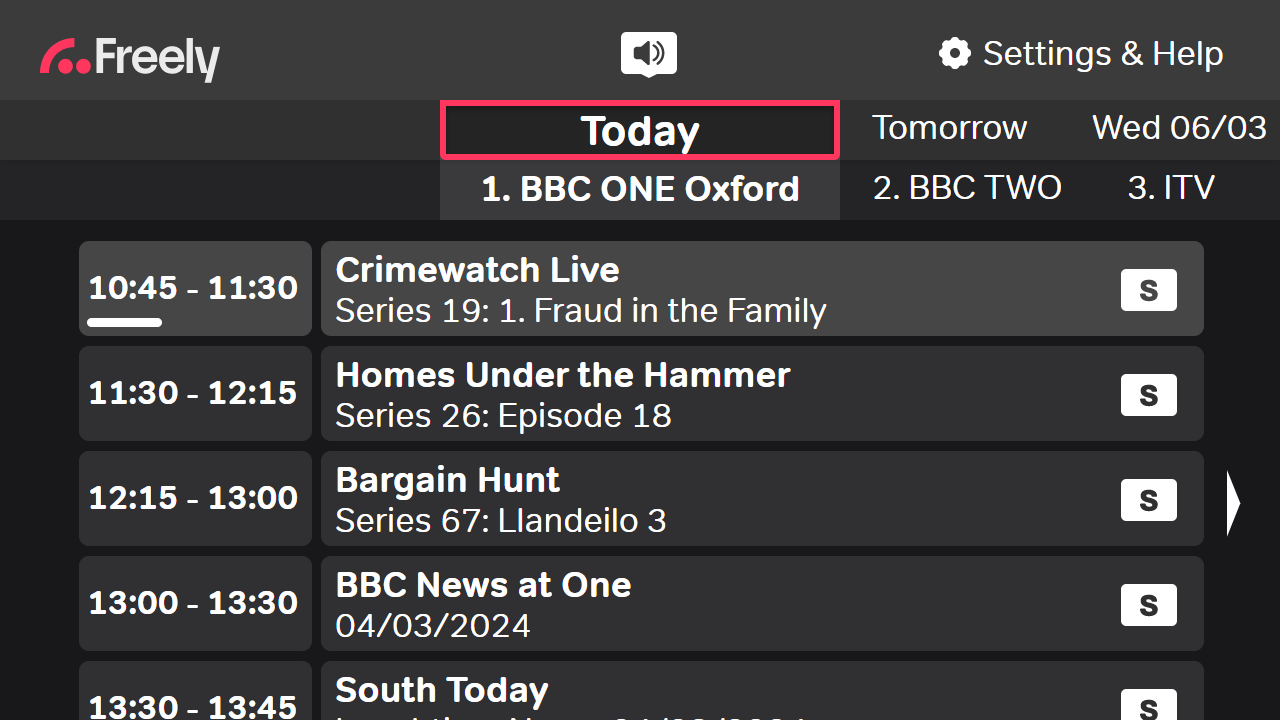
Task: Switch to the ITV channel
Action: [1170, 188]
